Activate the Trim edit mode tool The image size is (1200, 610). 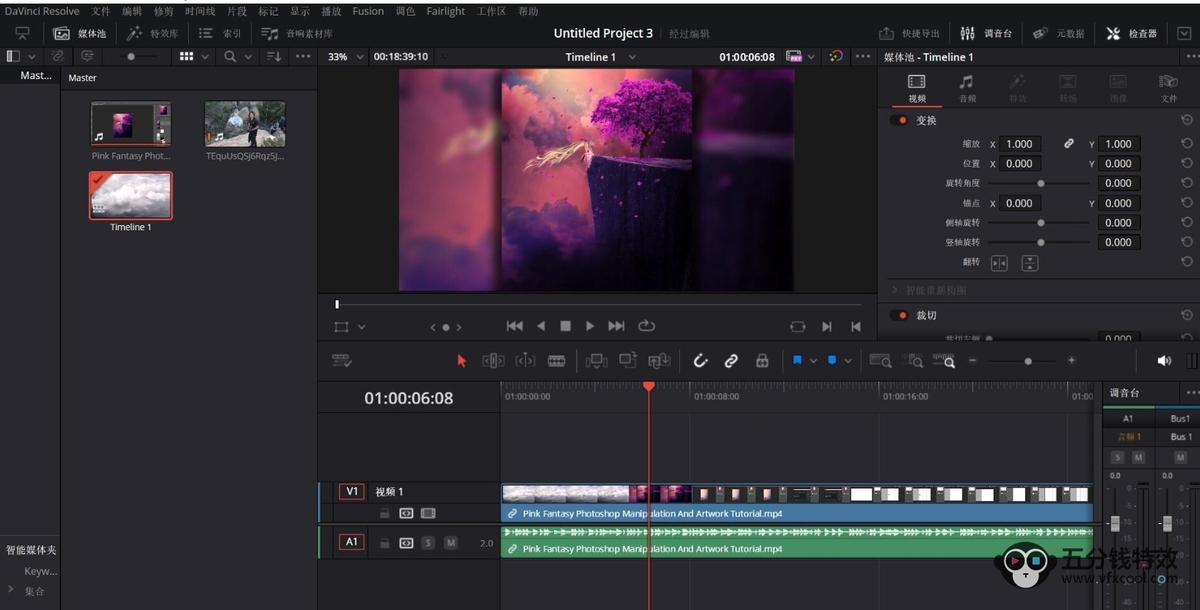[493, 361]
